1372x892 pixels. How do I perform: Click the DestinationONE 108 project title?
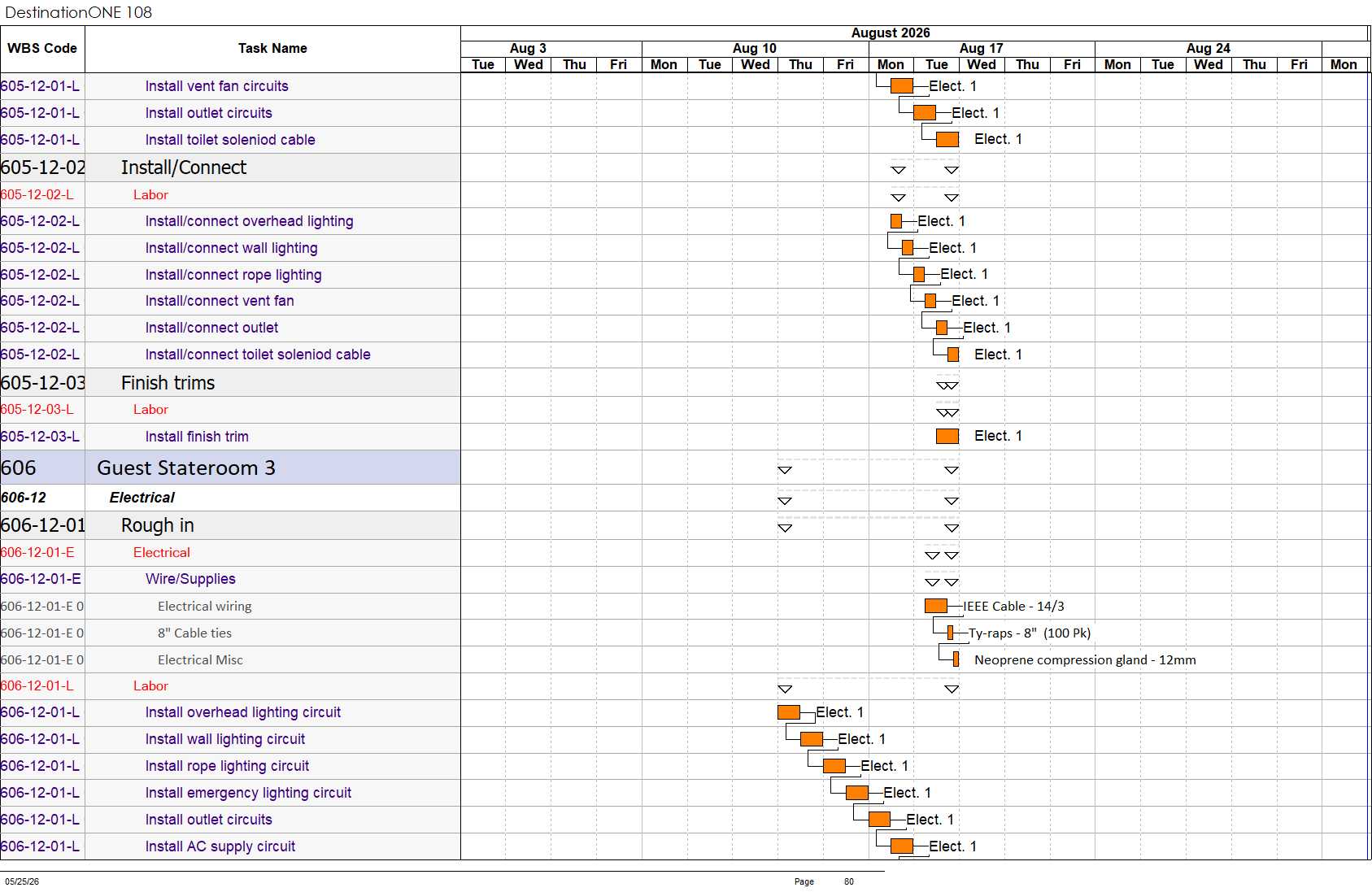79,12
